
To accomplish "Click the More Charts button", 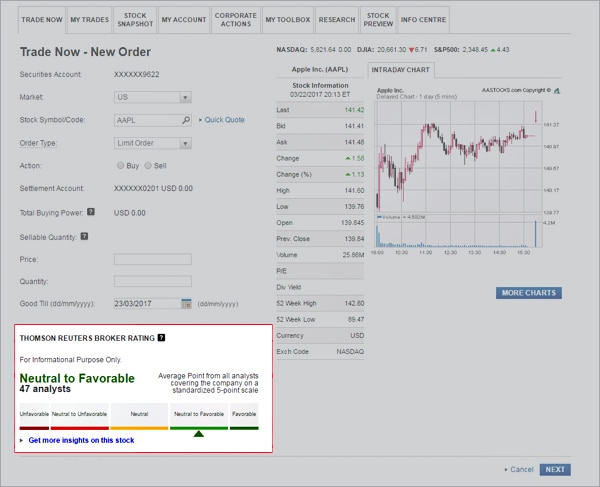I will (x=528, y=293).
